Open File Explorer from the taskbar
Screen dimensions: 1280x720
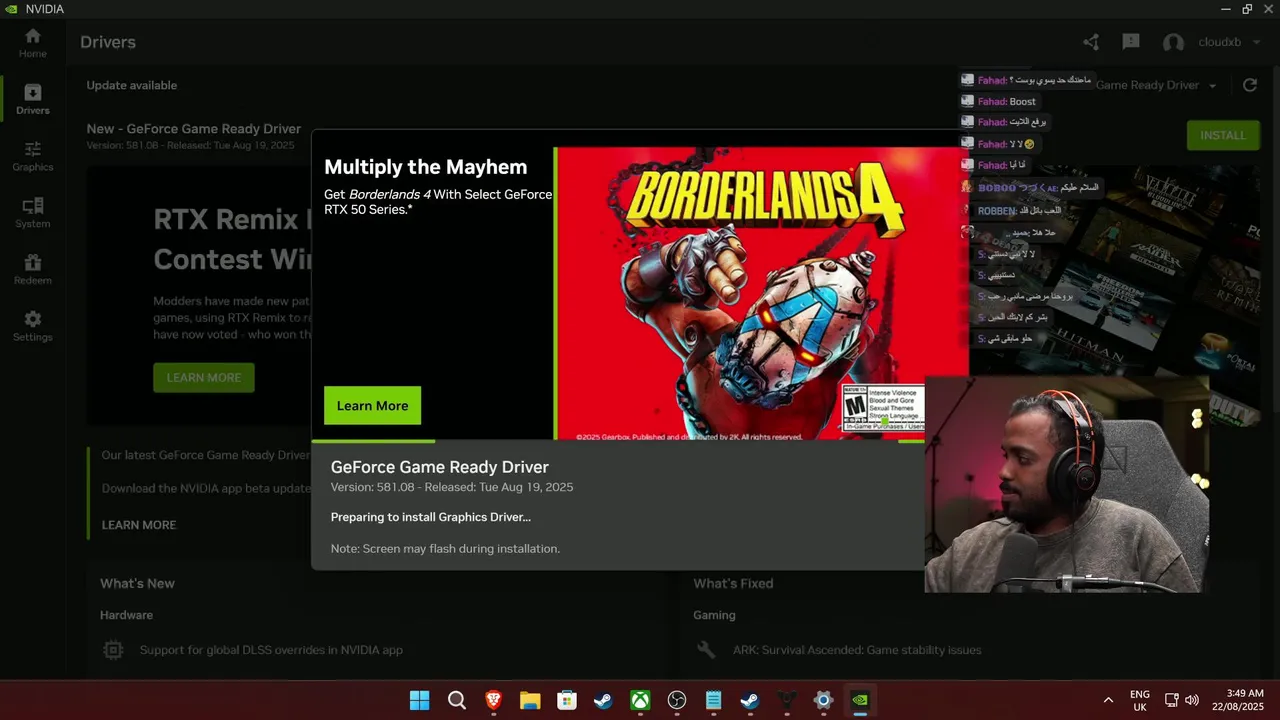coord(530,700)
